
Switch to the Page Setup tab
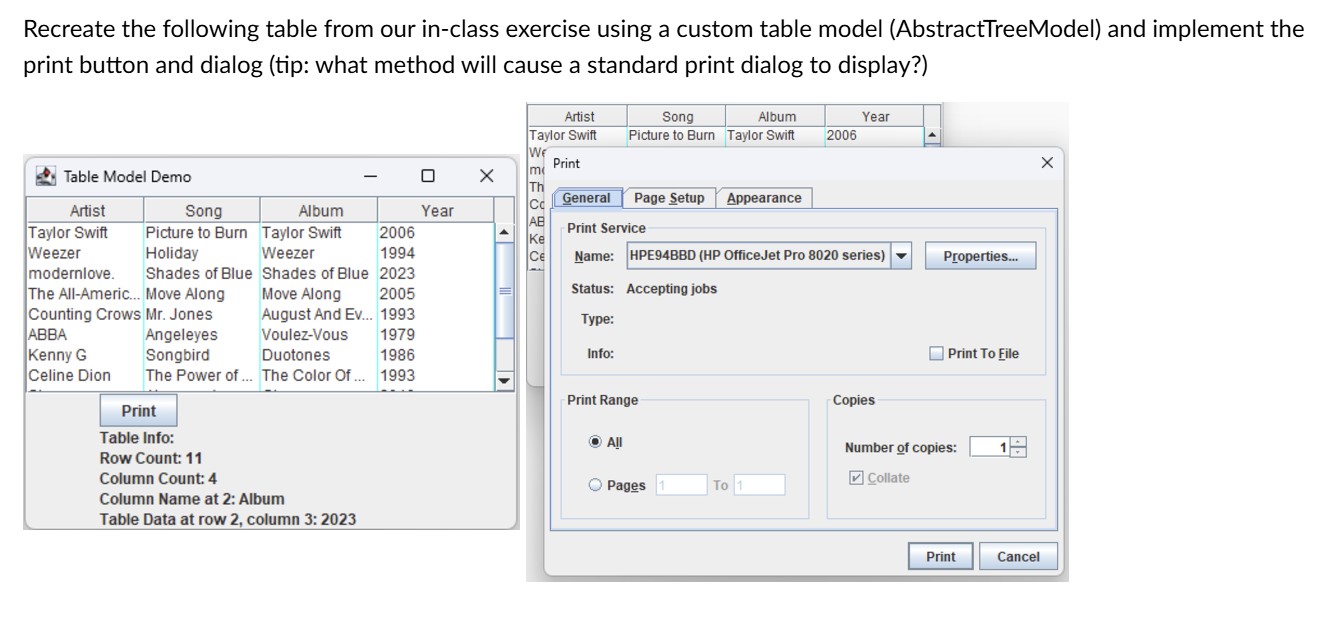tap(668, 198)
